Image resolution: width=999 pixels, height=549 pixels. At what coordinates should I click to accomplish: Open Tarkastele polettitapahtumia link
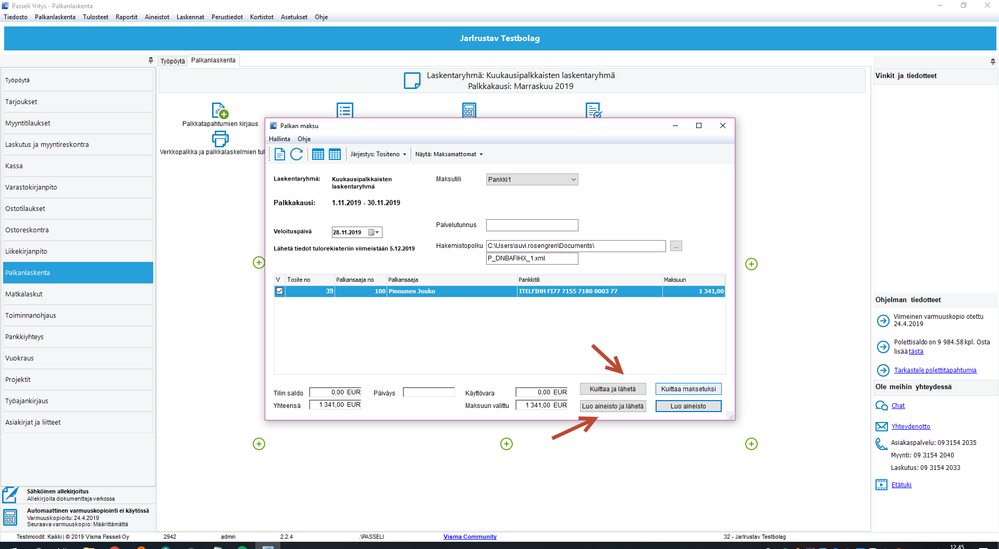pos(935,370)
